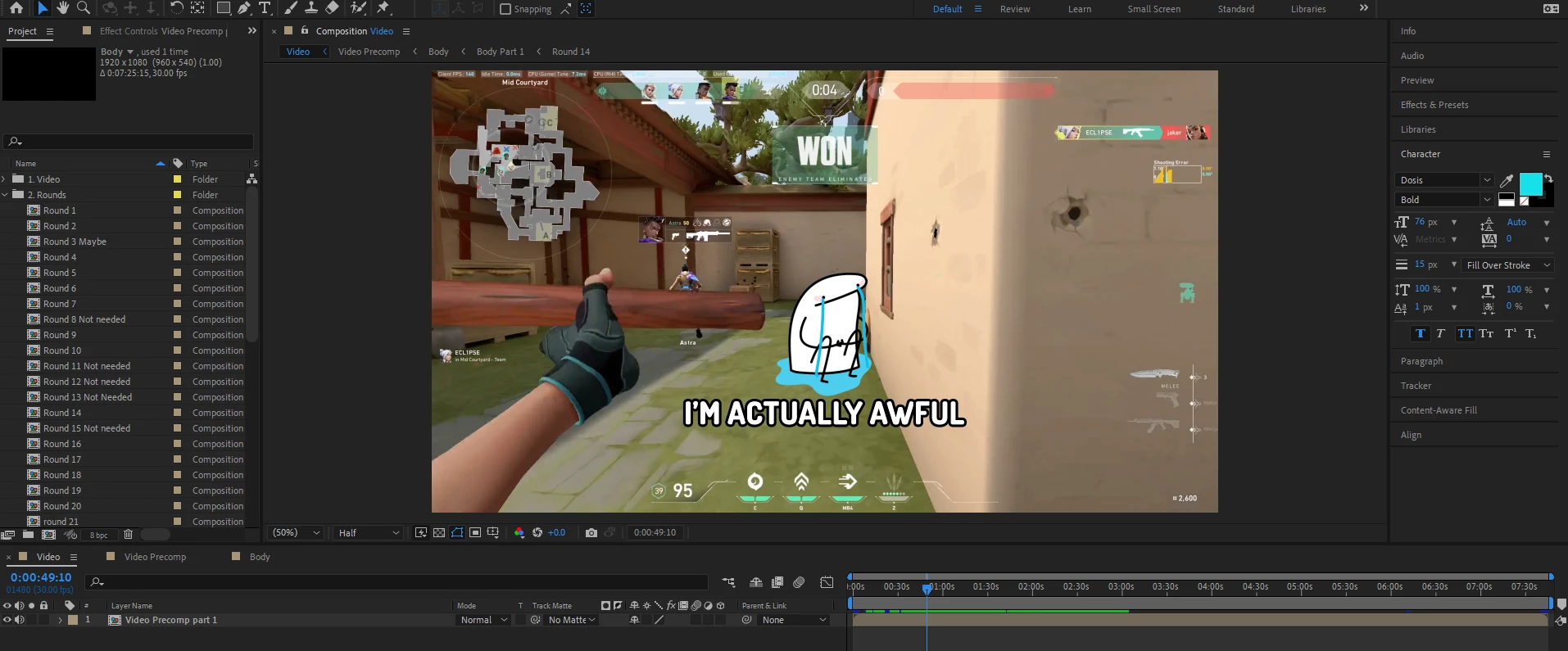The height and width of the screenshot is (651, 1568).
Task: Toggle Faux Bold in Character panel
Action: tap(1421, 333)
